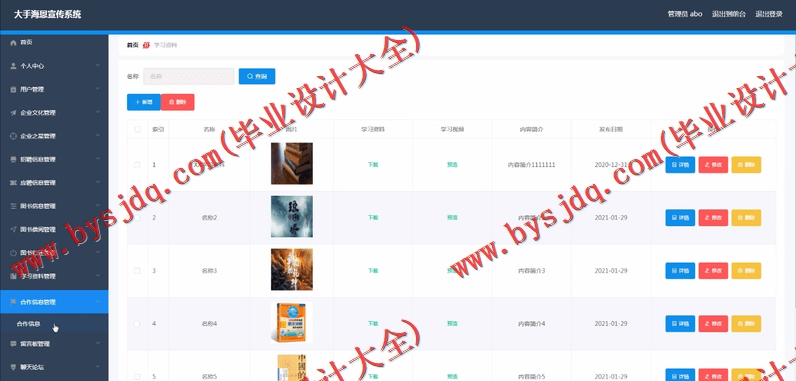Click the blue 查询 search button
Image resolution: width=796 pixels, height=381 pixels.
coord(257,76)
